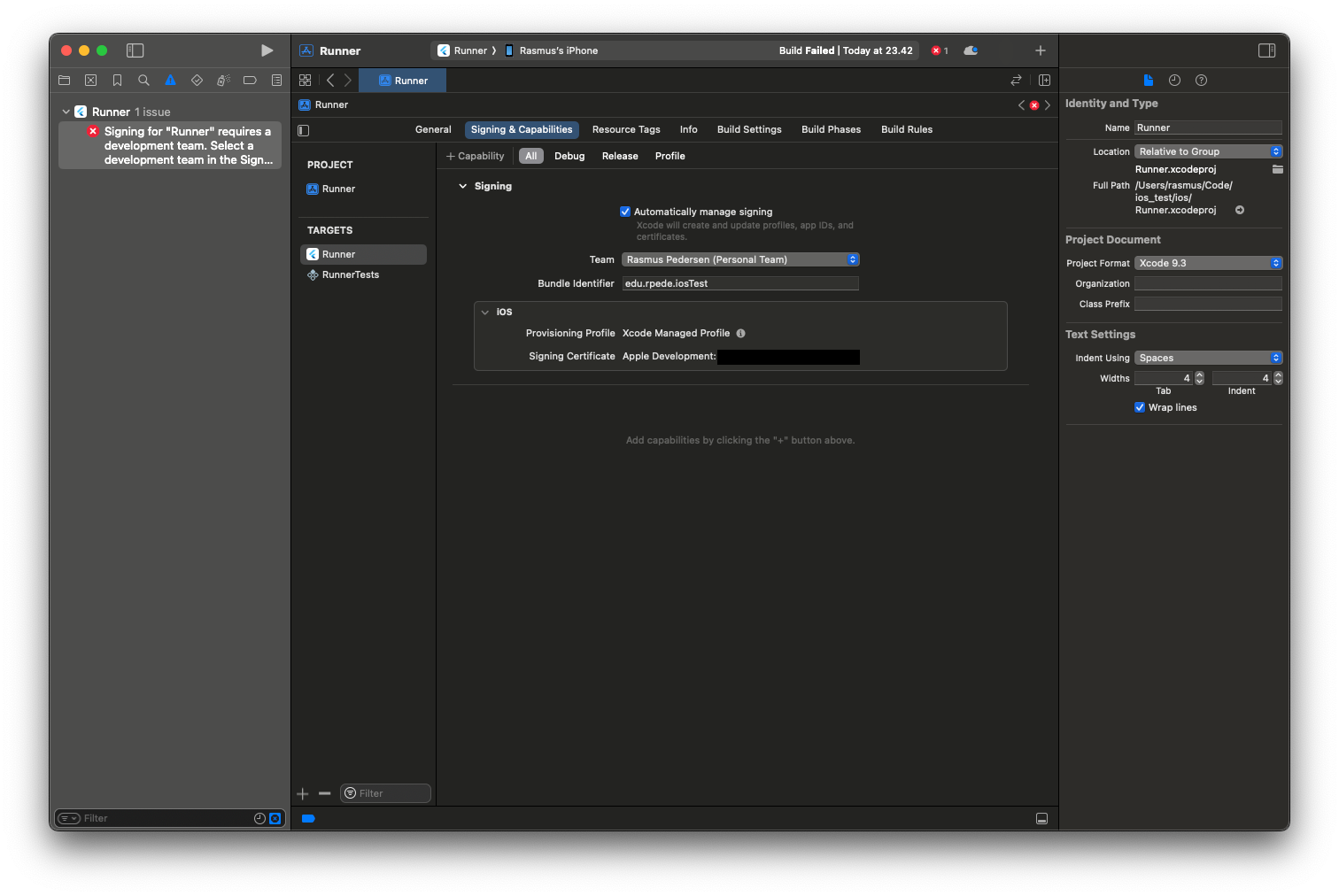Screen dimensions: 1339x896
Task: Collapse the Signing section
Action: coord(462,186)
